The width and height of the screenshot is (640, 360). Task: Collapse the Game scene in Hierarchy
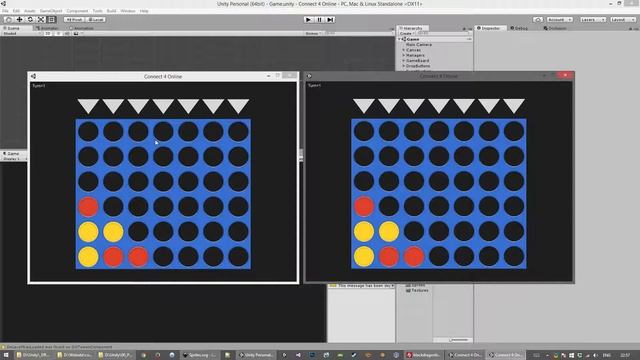click(x=400, y=39)
